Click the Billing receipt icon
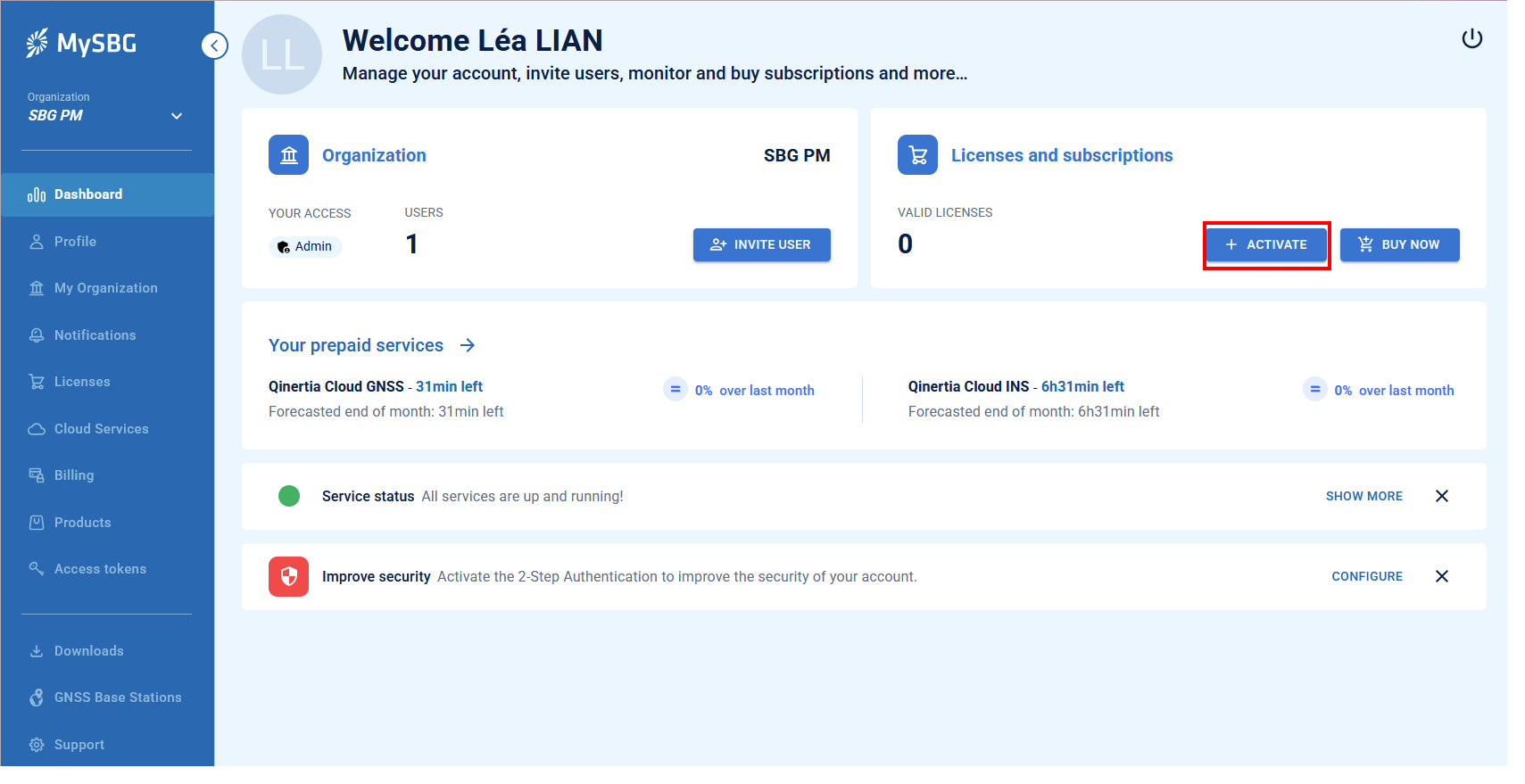 pos(37,475)
